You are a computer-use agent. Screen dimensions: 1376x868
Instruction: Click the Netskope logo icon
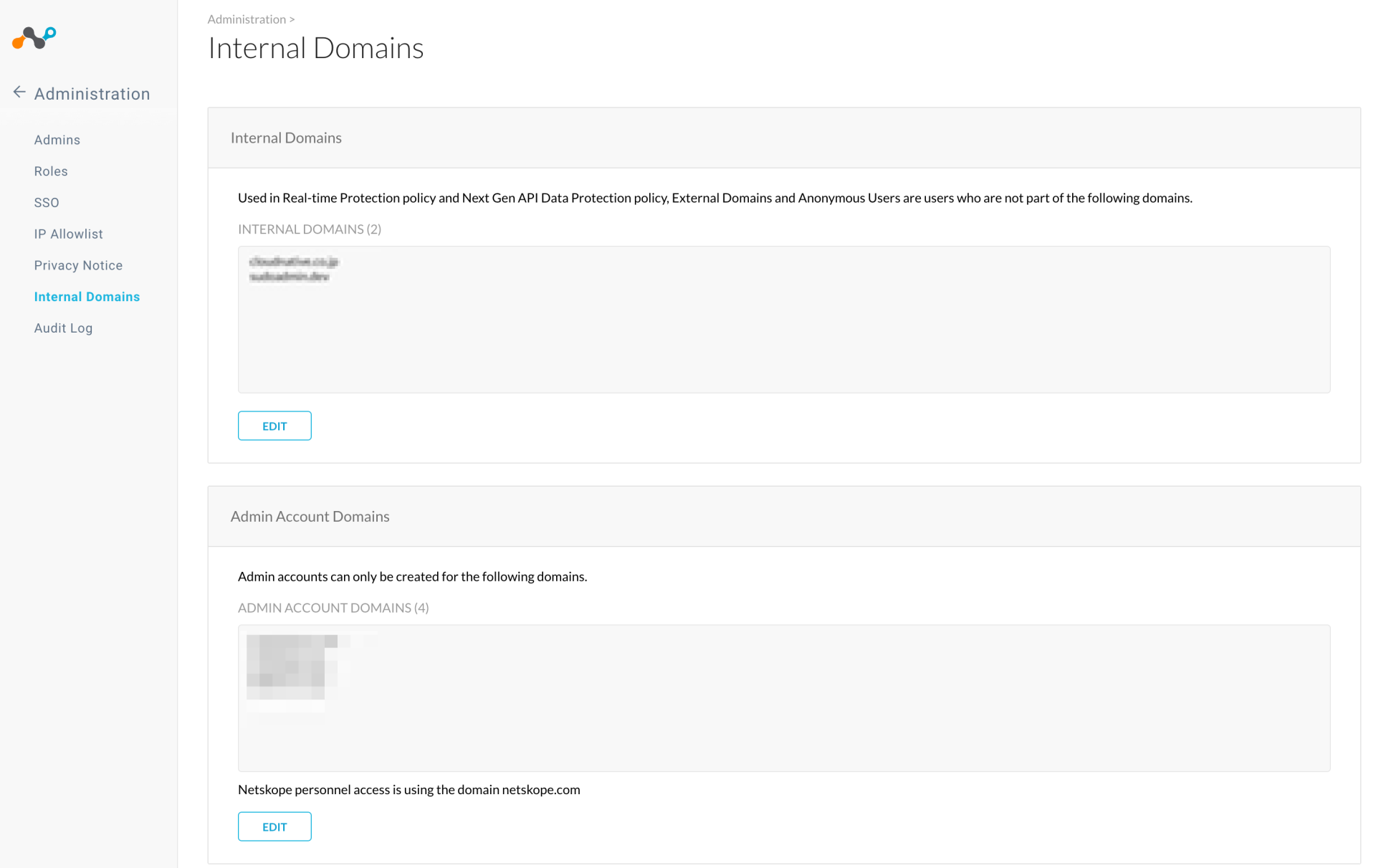click(34, 37)
